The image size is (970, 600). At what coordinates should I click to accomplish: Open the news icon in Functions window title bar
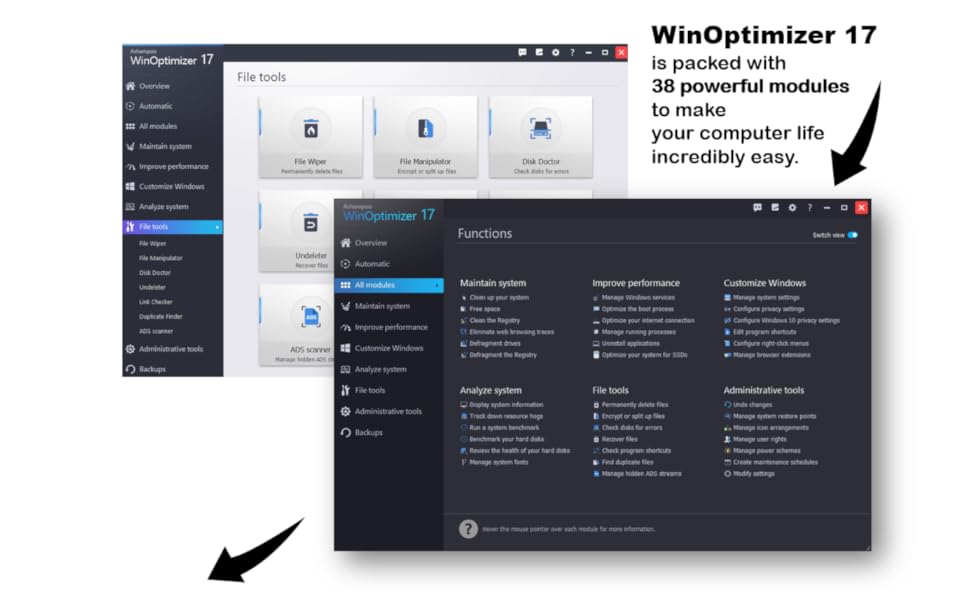(775, 208)
